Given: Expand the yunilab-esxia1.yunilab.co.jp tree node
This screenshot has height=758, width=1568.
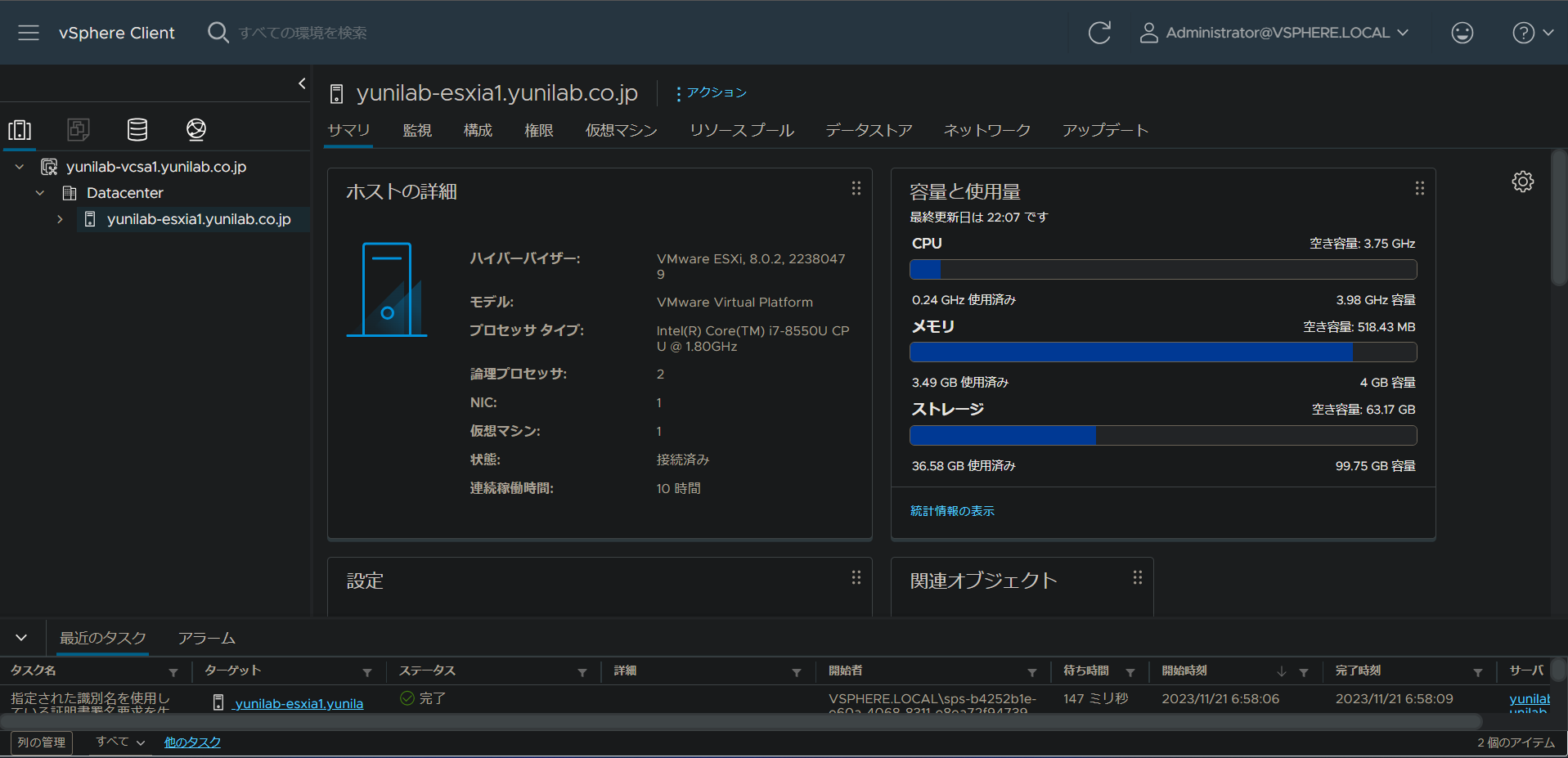Looking at the screenshot, I should [60, 219].
